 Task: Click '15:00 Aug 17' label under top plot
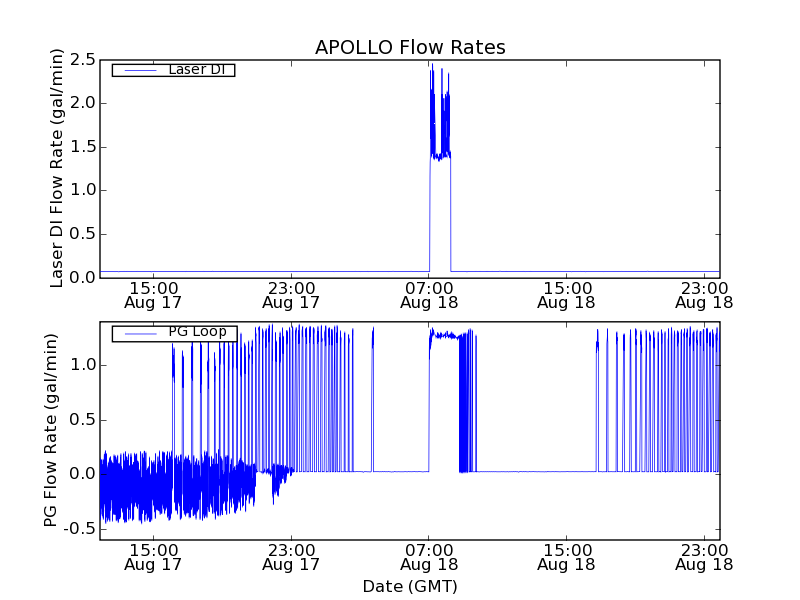point(153,295)
